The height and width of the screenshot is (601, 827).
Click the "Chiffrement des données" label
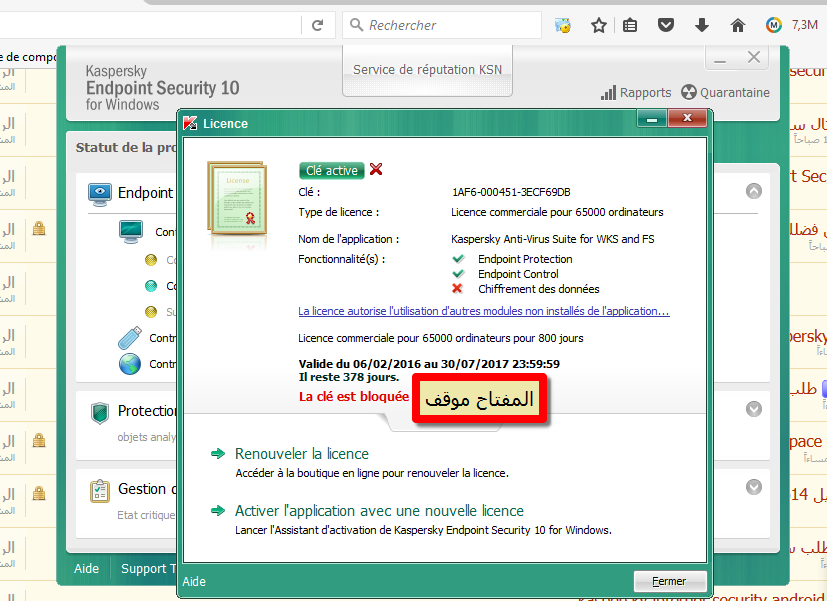(538, 289)
